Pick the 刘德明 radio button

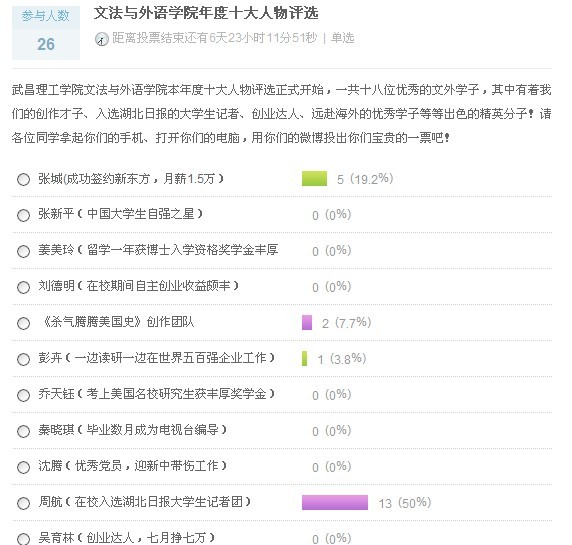(23, 287)
